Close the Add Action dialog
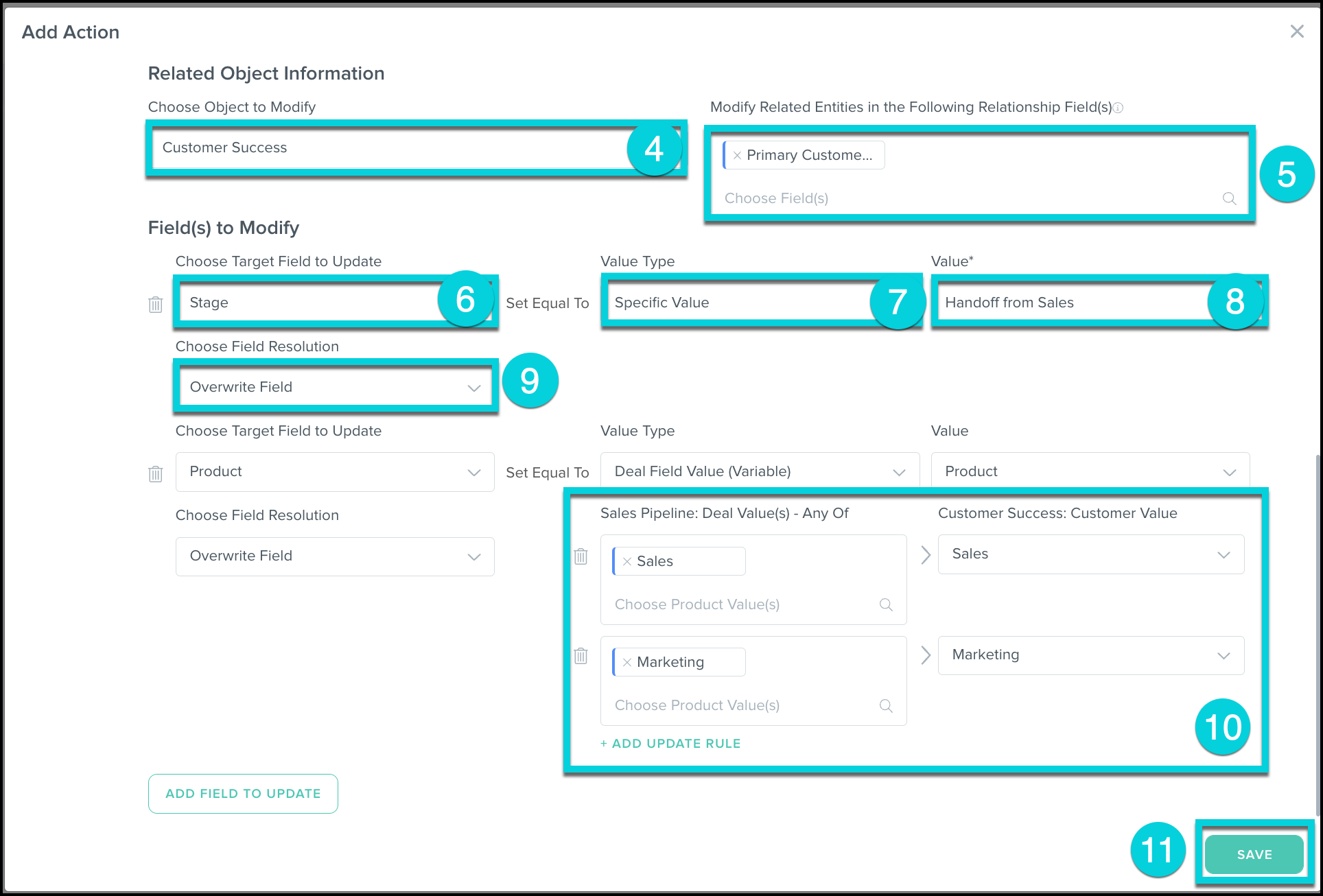The width and height of the screenshot is (1323, 896). click(x=1296, y=32)
